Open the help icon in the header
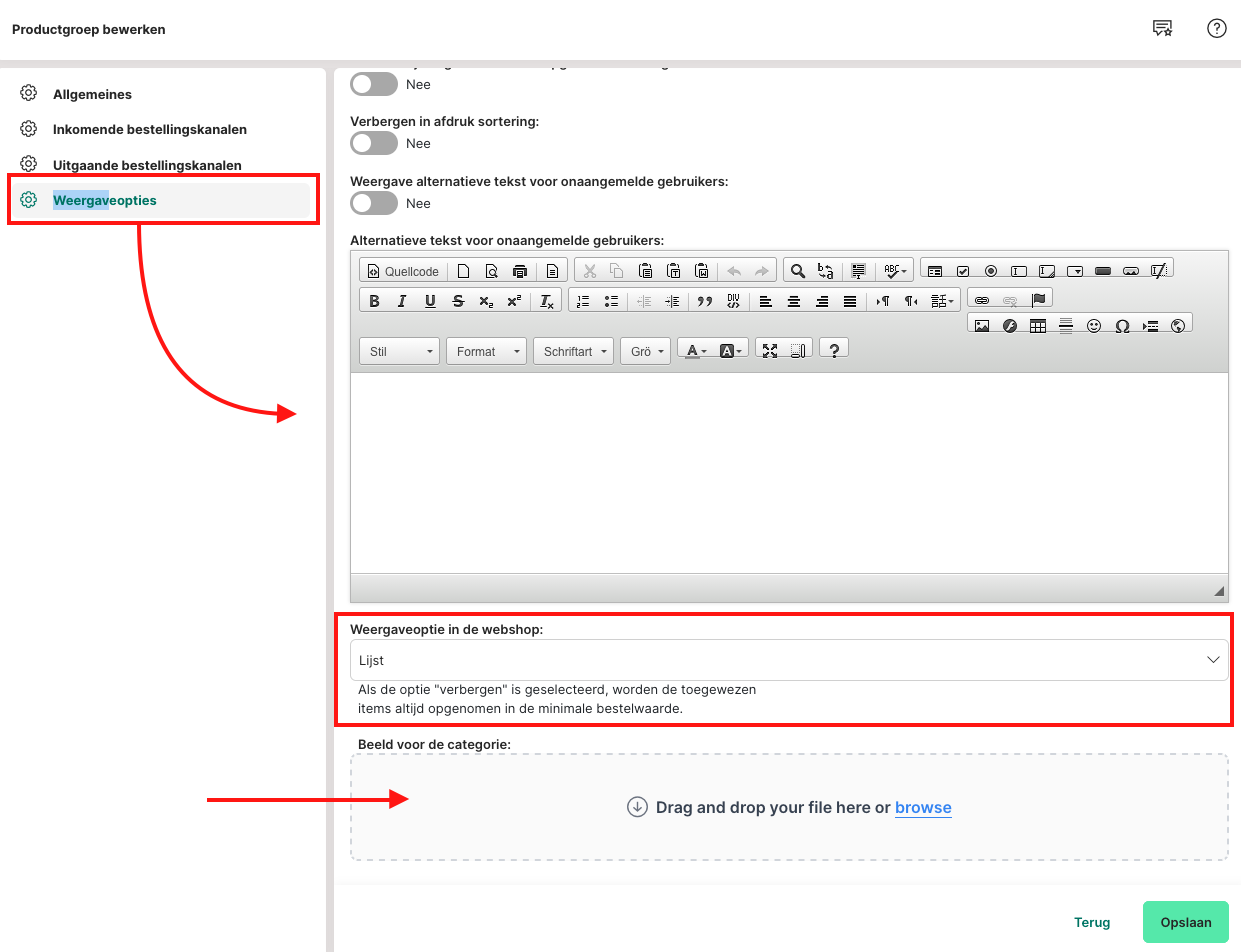Viewport: 1241px width, 952px height. 1216,28
